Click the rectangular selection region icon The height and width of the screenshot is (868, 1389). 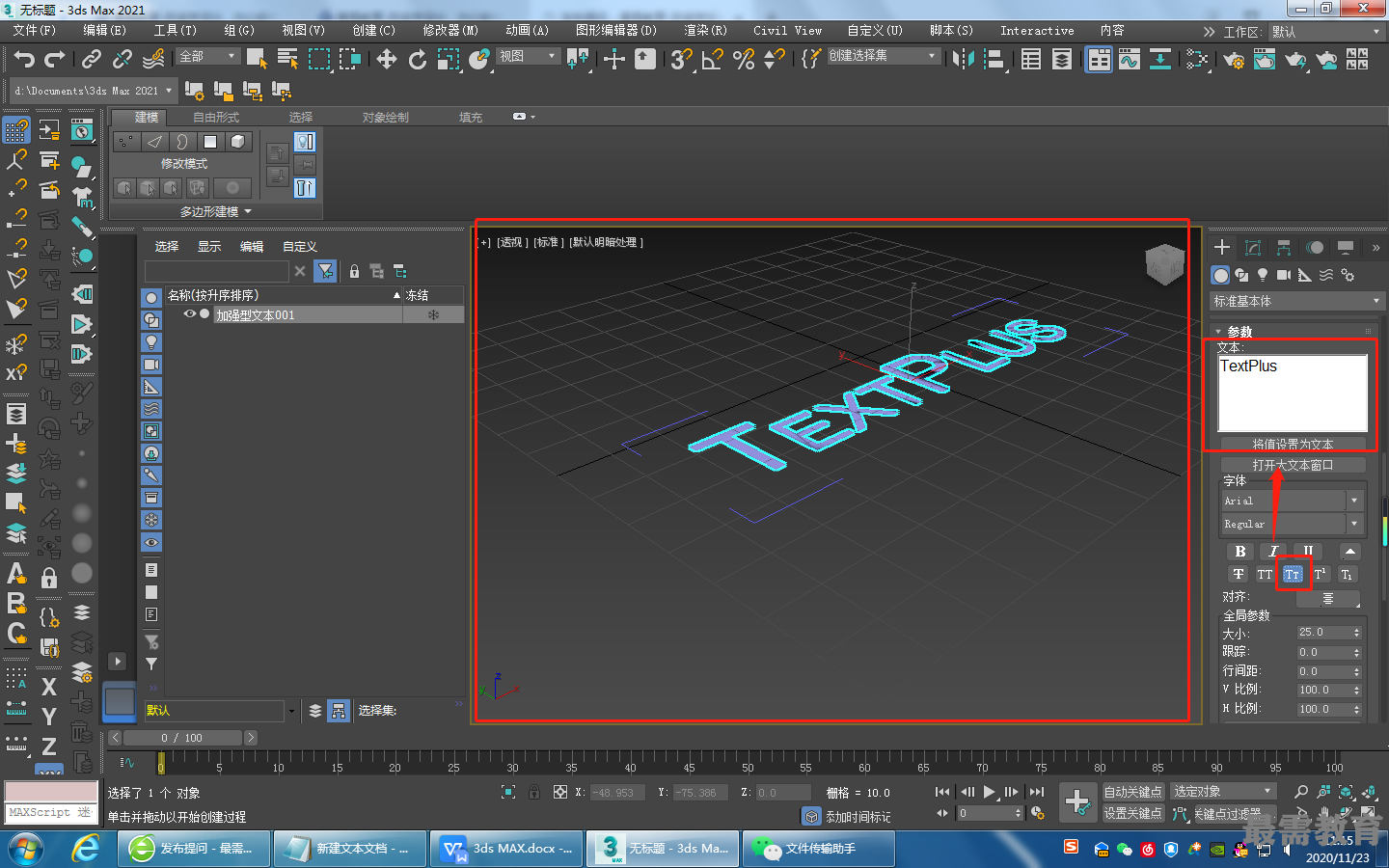coord(319,59)
